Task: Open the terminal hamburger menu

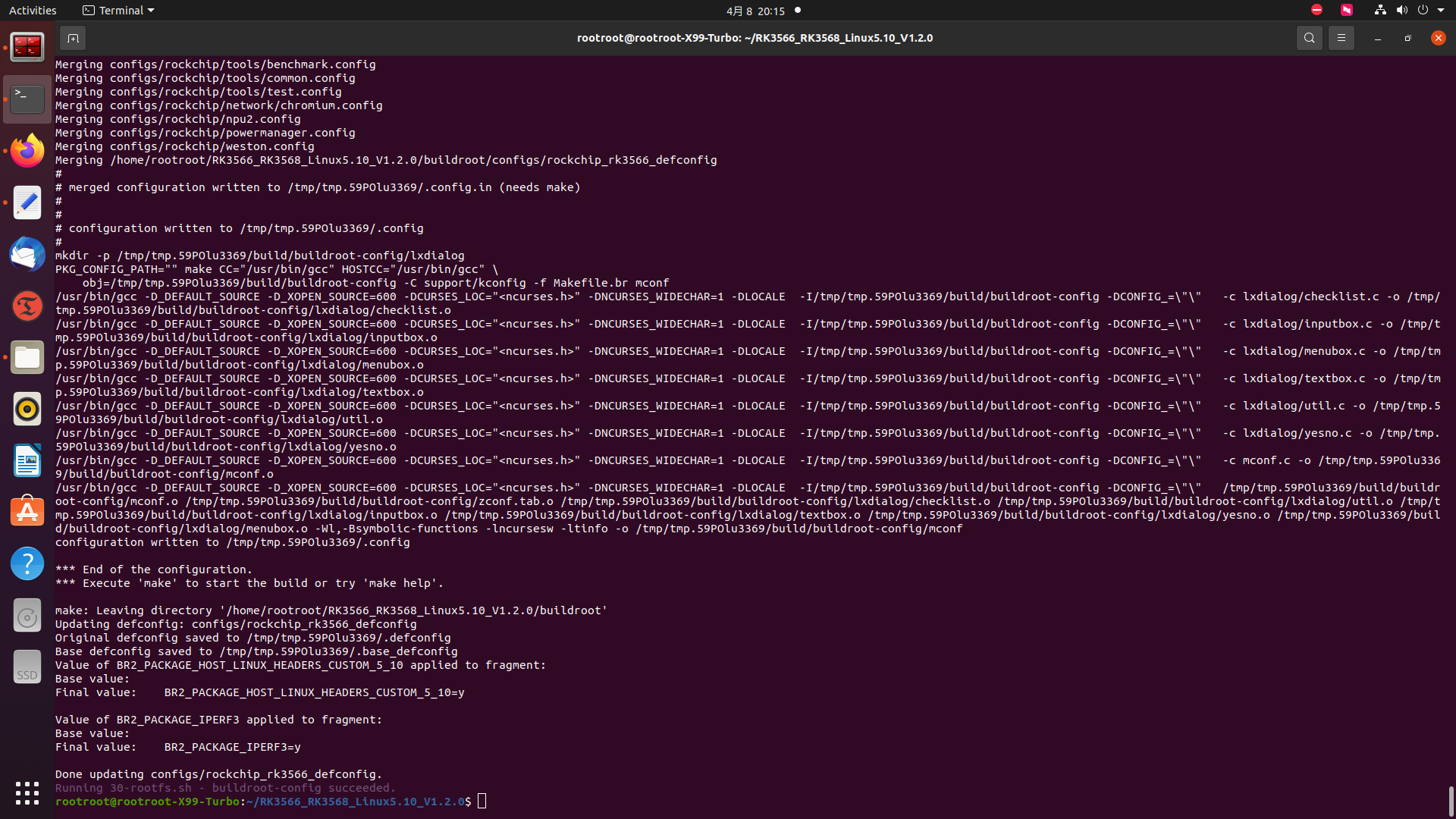Action: (x=1341, y=38)
